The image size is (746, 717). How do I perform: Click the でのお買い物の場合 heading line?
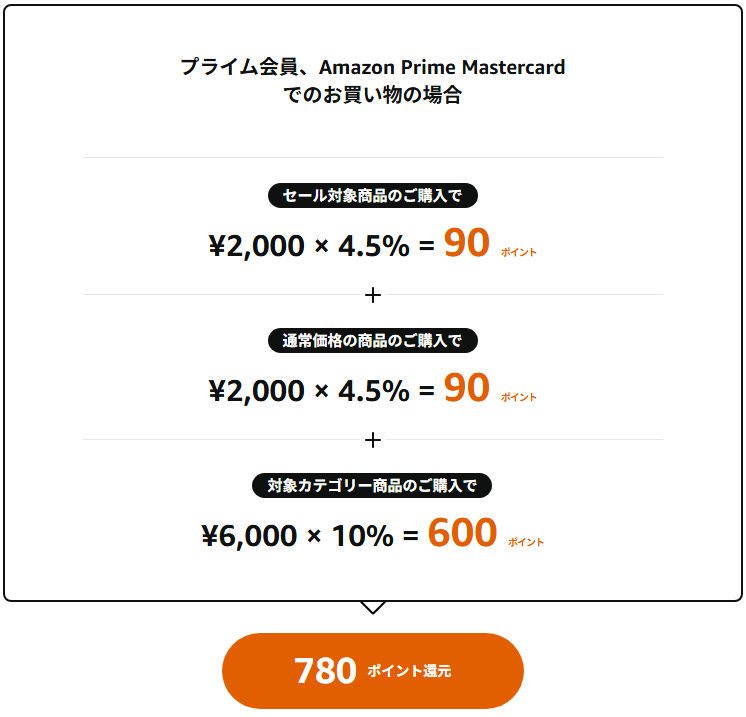[373, 95]
